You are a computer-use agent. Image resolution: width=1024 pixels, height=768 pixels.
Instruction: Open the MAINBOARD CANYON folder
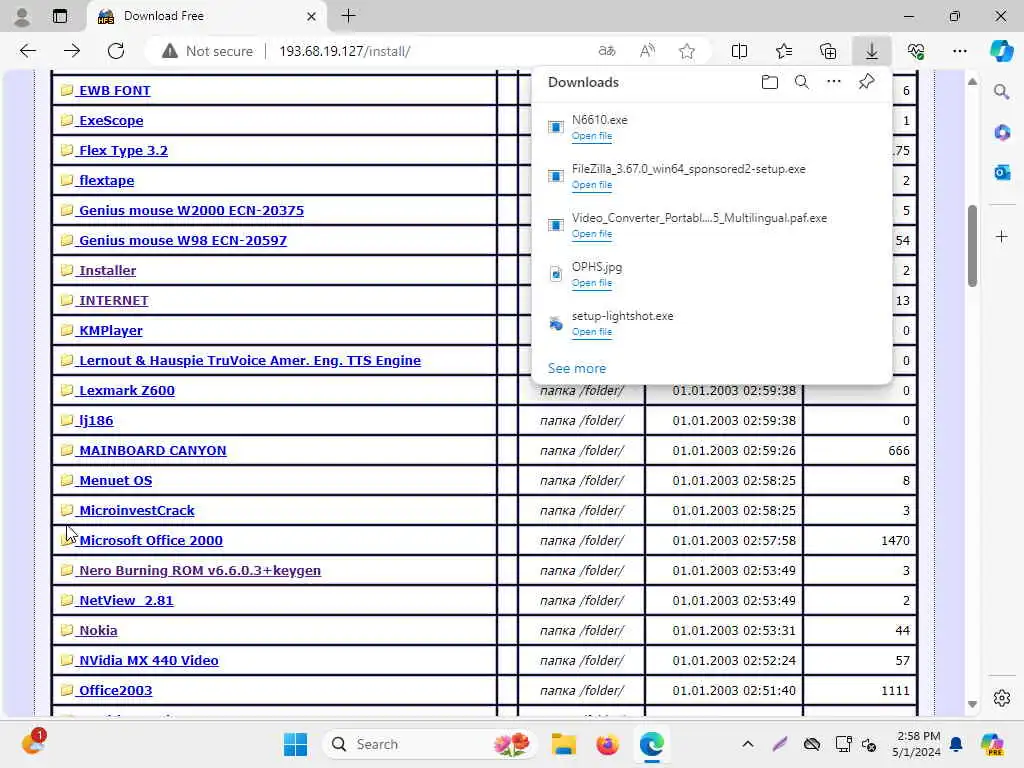pyautogui.click(x=152, y=451)
